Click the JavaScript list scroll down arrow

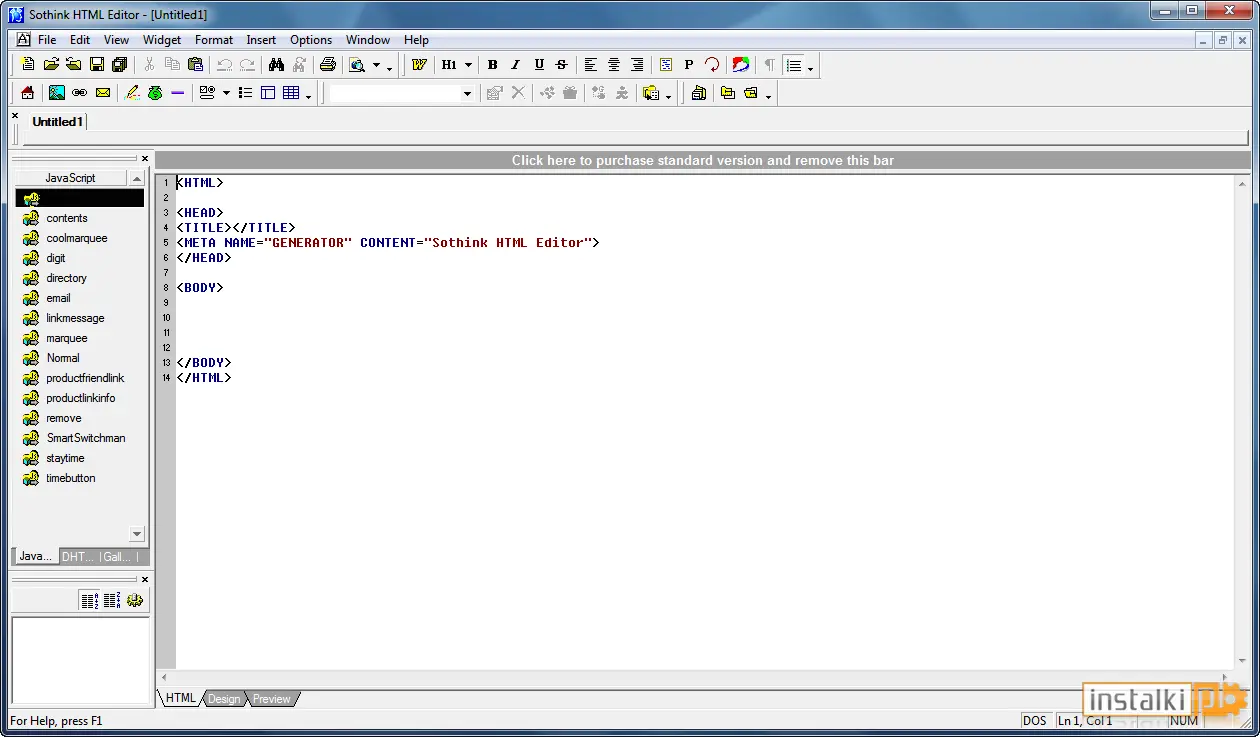coord(138,535)
